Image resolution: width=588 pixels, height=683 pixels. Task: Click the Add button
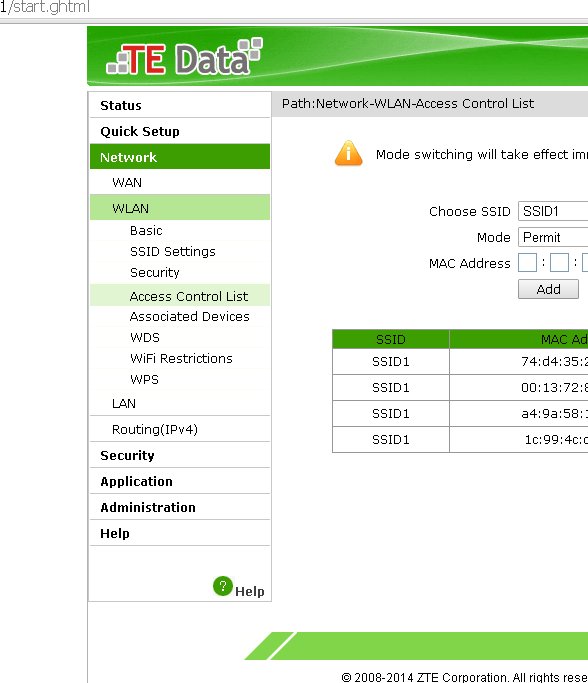(548, 289)
